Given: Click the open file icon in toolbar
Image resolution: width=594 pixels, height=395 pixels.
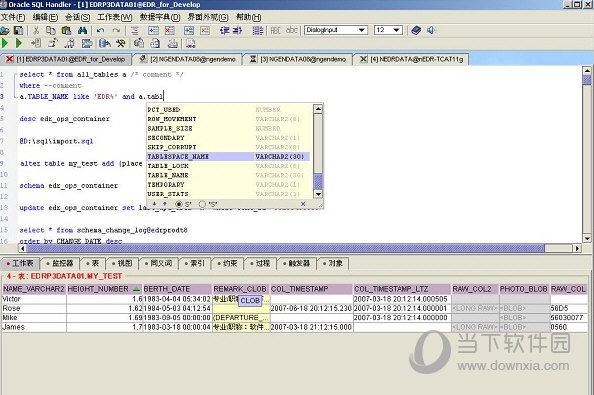Looking at the screenshot, I should pos(5,30).
